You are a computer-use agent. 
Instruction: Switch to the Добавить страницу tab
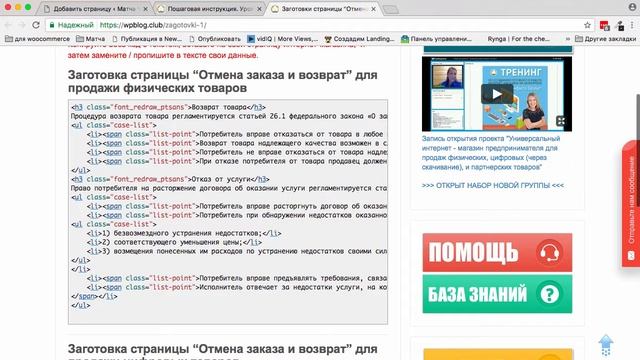click(94, 9)
